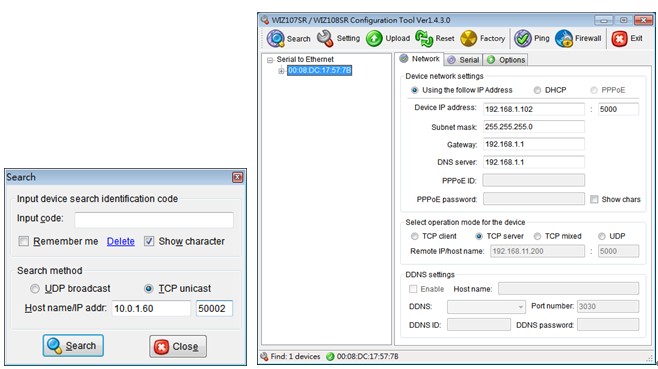Viewport: 658px width, 369px height.
Task: Click the port field showing 50002
Action: coord(214,308)
